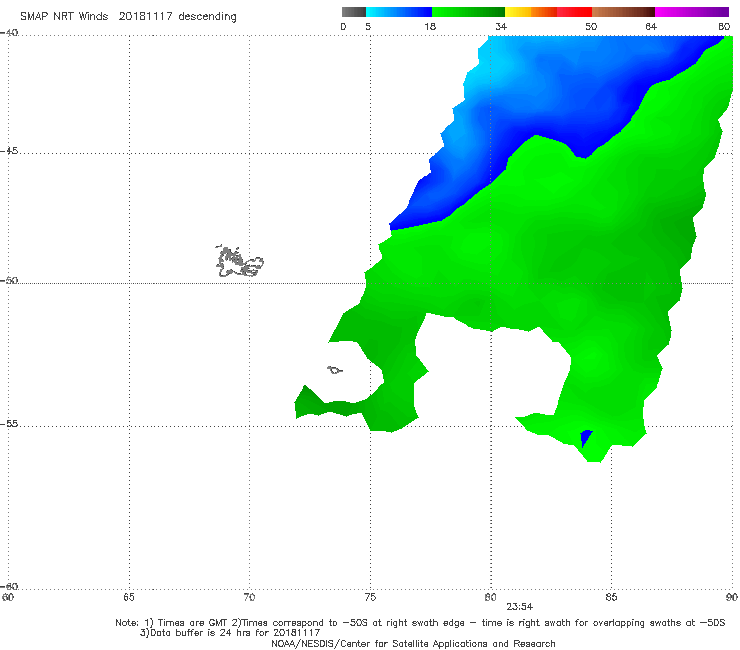The image size is (740, 650).
Task: Click the '34' label under the color bar
Action: 501,26
